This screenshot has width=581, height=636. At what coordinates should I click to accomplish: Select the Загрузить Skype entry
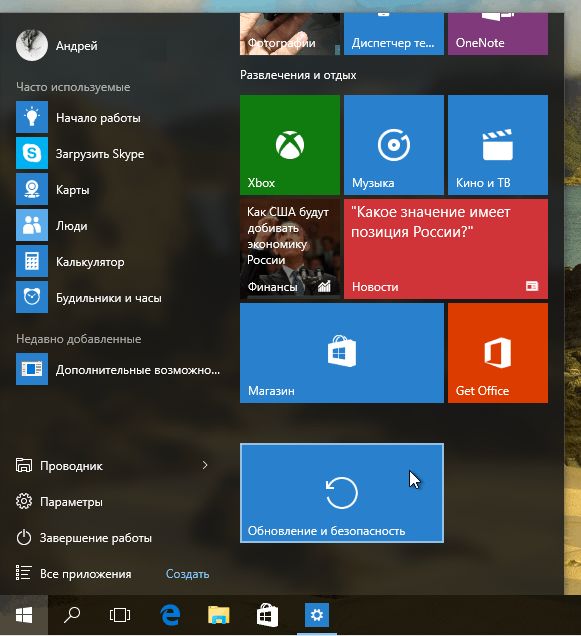100,154
